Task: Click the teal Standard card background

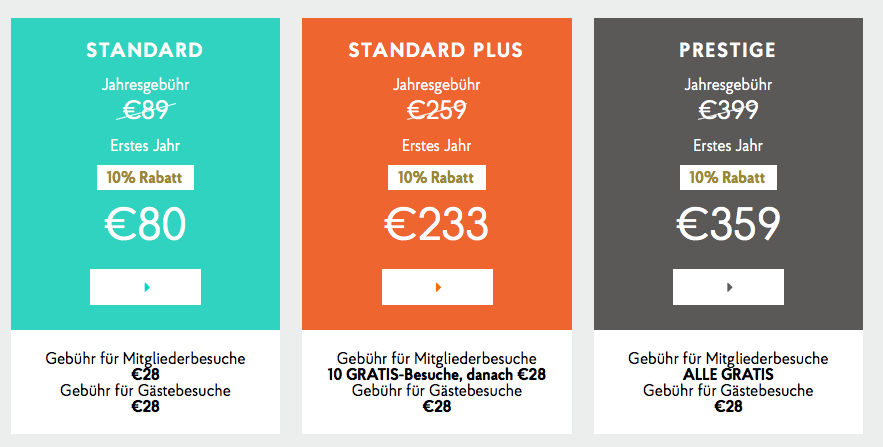Action: click(50, 250)
